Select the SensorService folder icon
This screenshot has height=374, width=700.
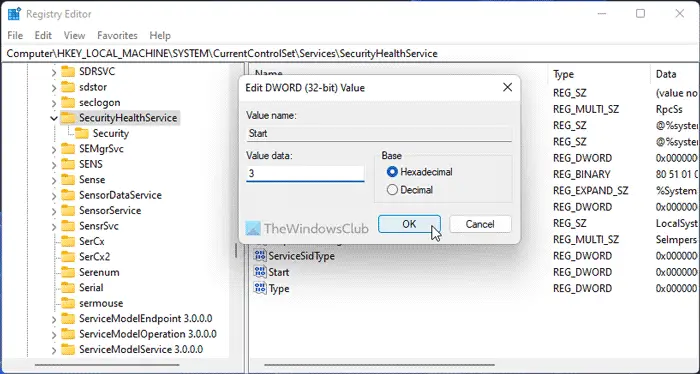click(68, 210)
